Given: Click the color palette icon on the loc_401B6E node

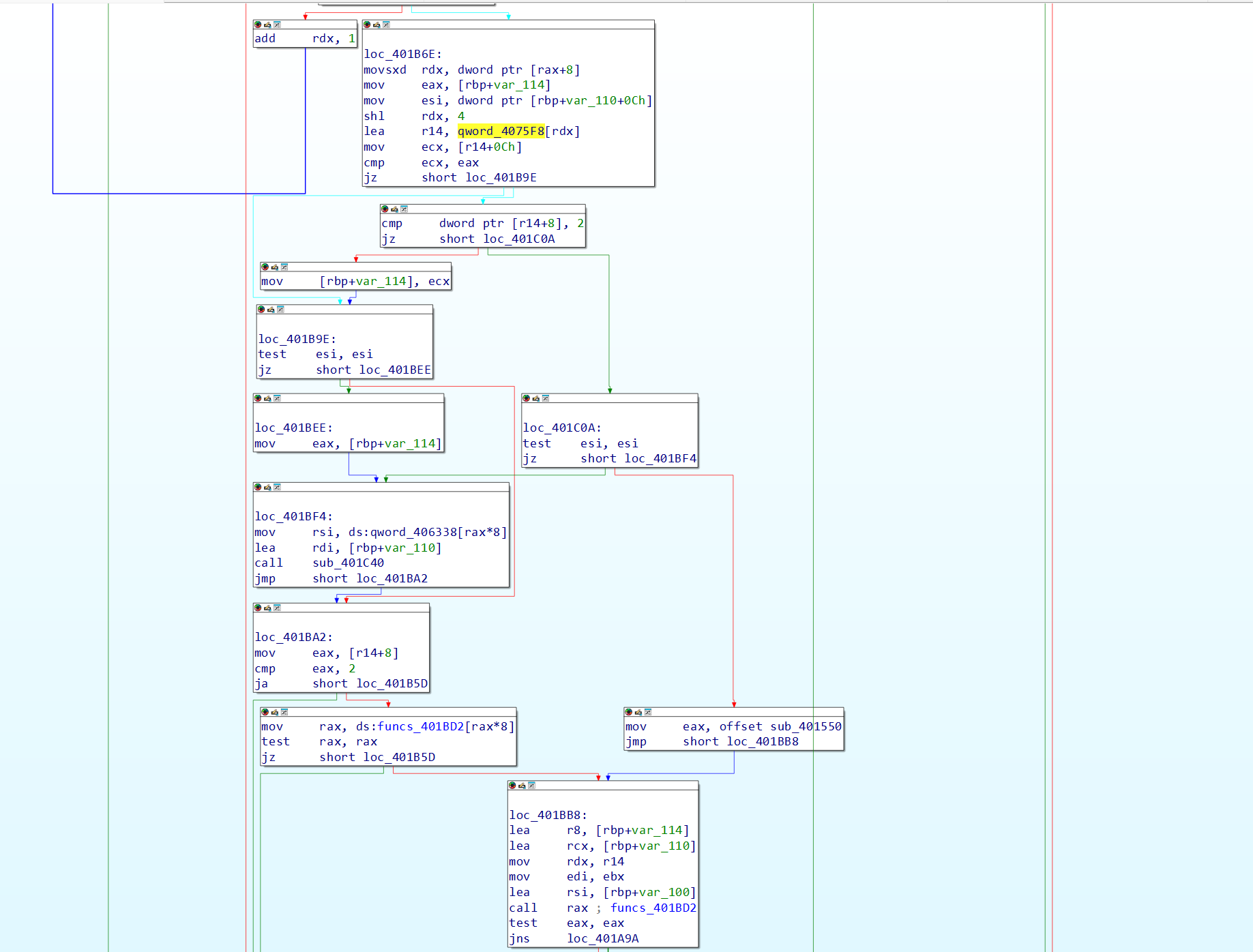Looking at the screenshot, I should click(367, 25).
